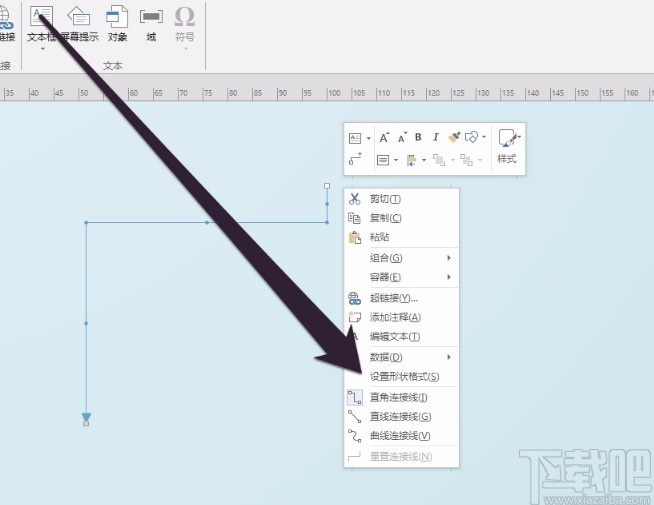Decrease font size in mini toolbar

[x=402, y=137]
